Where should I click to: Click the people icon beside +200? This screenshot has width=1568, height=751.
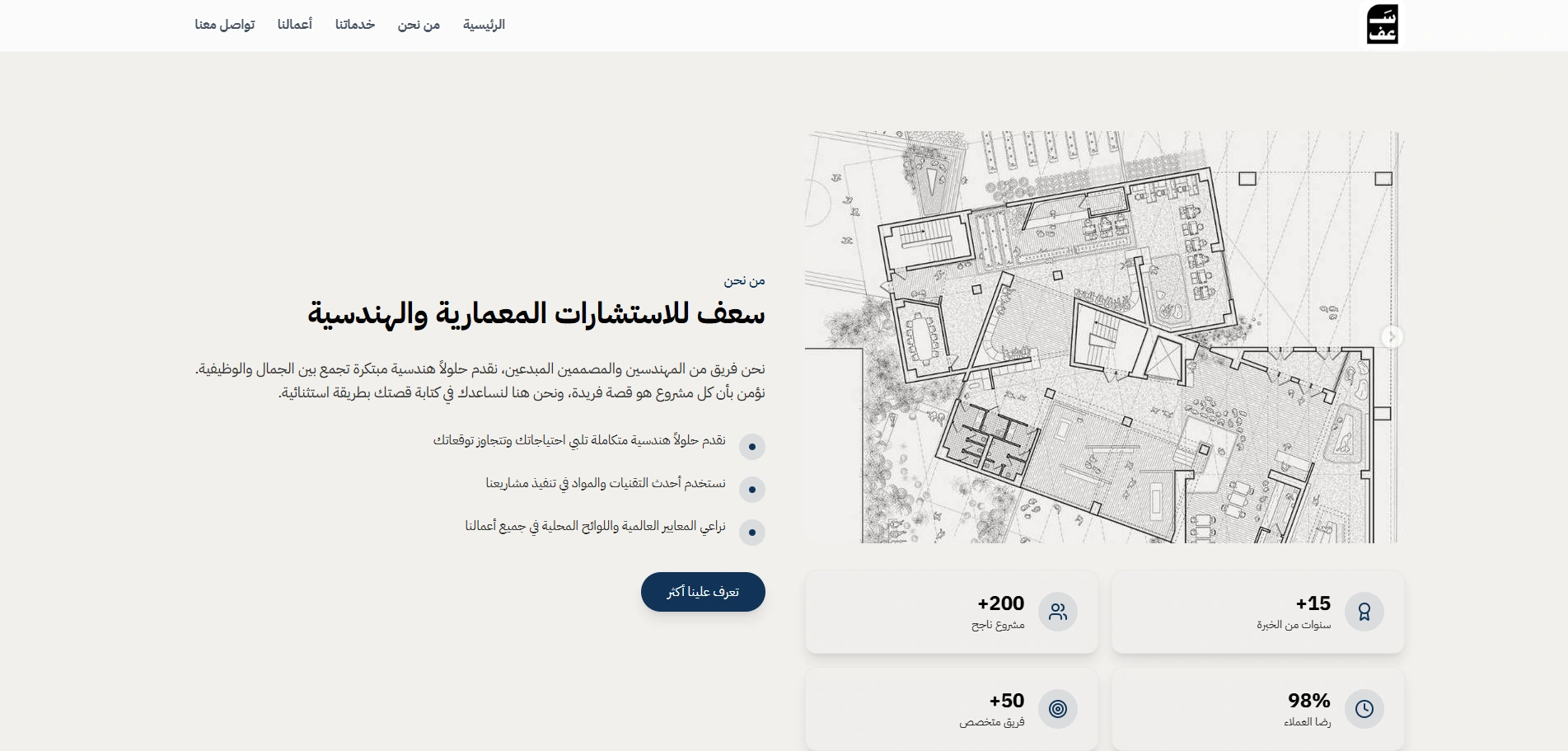click(x=1058, y=612)
